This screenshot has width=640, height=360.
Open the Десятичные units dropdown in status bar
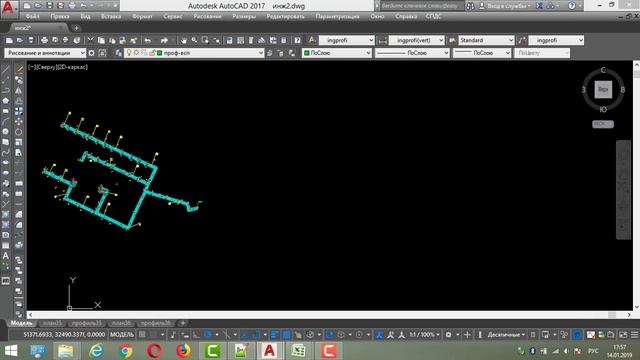tap(506, 335)
